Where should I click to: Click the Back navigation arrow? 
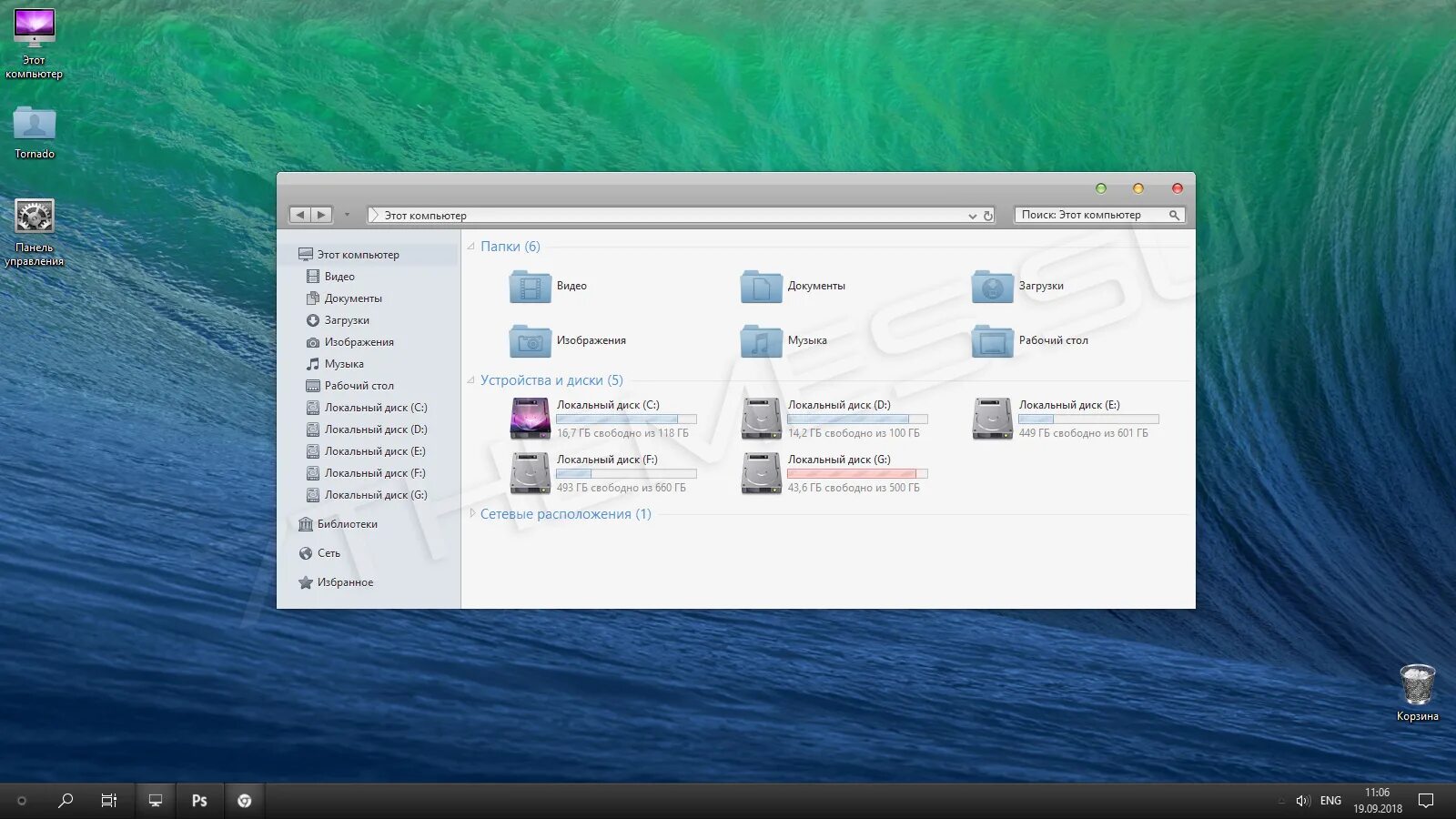pos(300,215)
